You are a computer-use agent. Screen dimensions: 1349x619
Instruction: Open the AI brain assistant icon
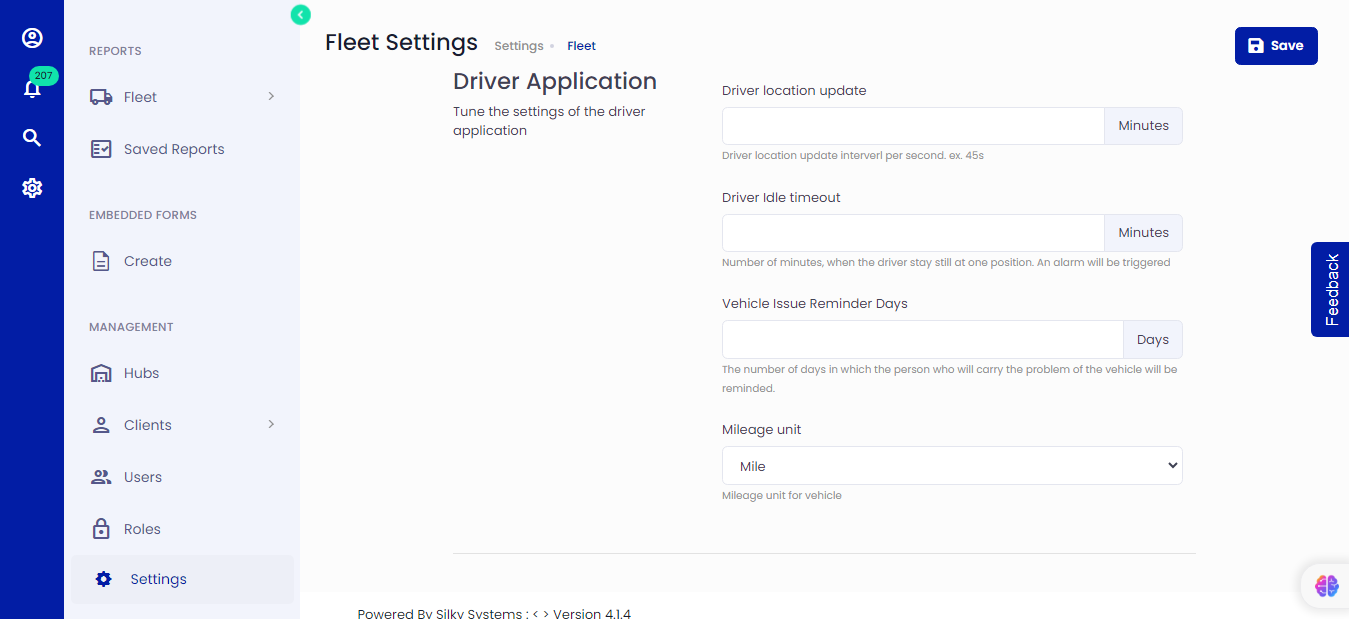(1326, 586)
